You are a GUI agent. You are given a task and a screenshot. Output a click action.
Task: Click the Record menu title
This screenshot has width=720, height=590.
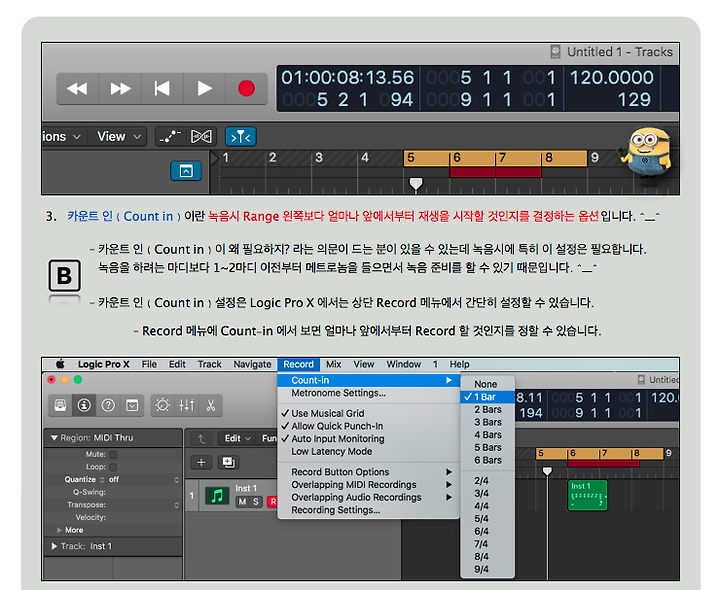pos(298,364)
